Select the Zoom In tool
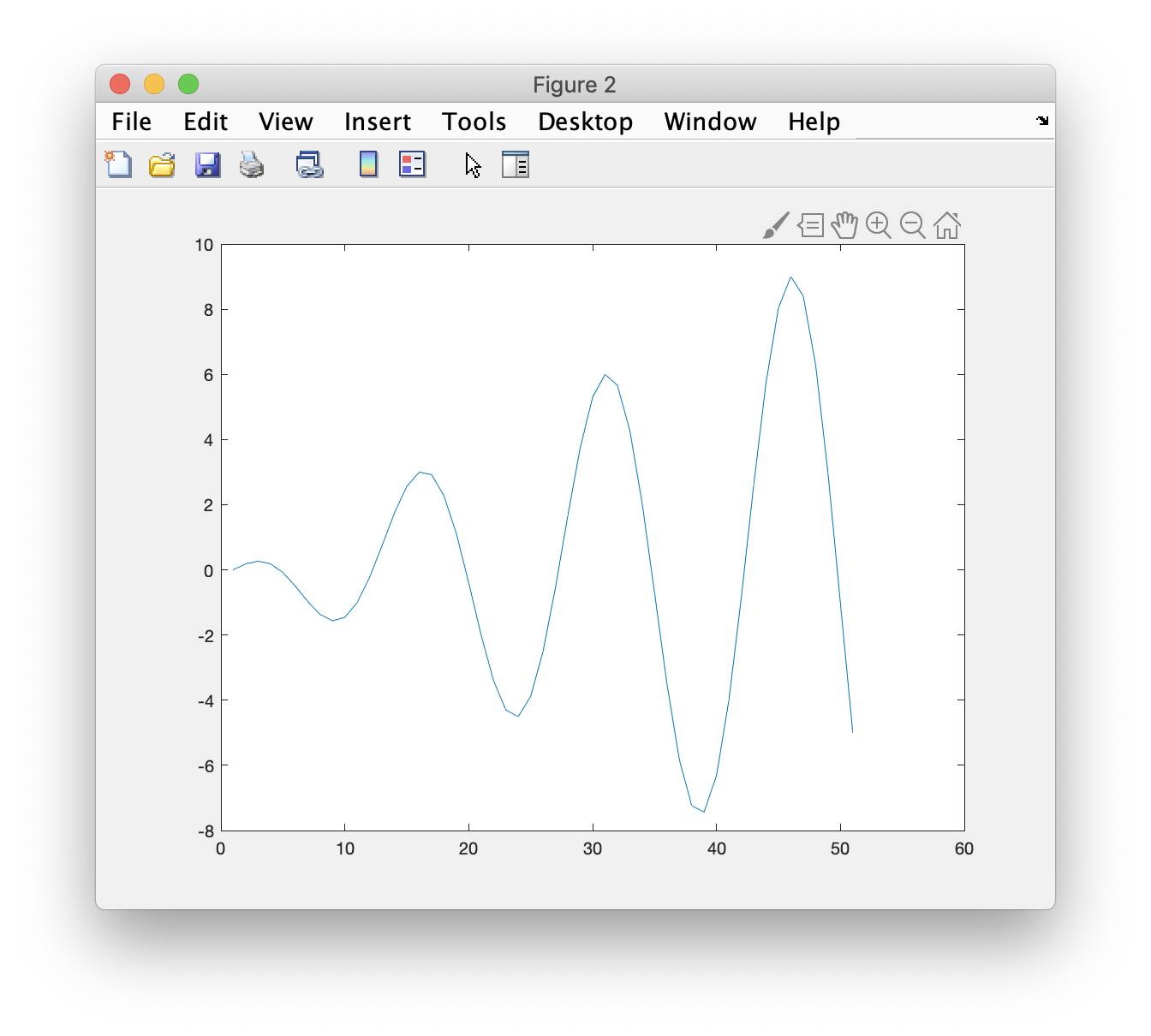This screenshot has height=1036, width=1151. [879, 225]
